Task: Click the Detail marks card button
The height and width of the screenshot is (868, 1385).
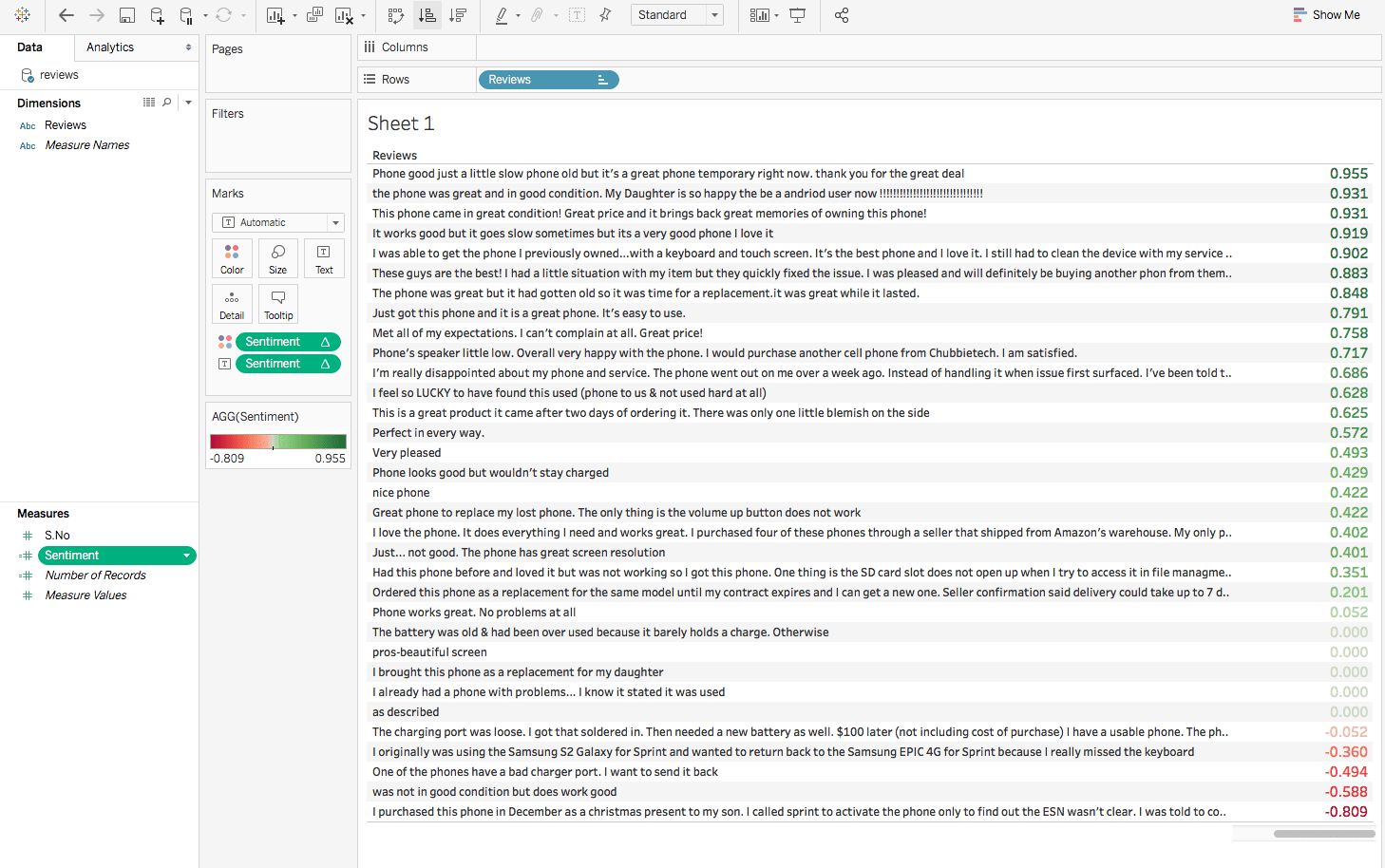Action: 232,304
